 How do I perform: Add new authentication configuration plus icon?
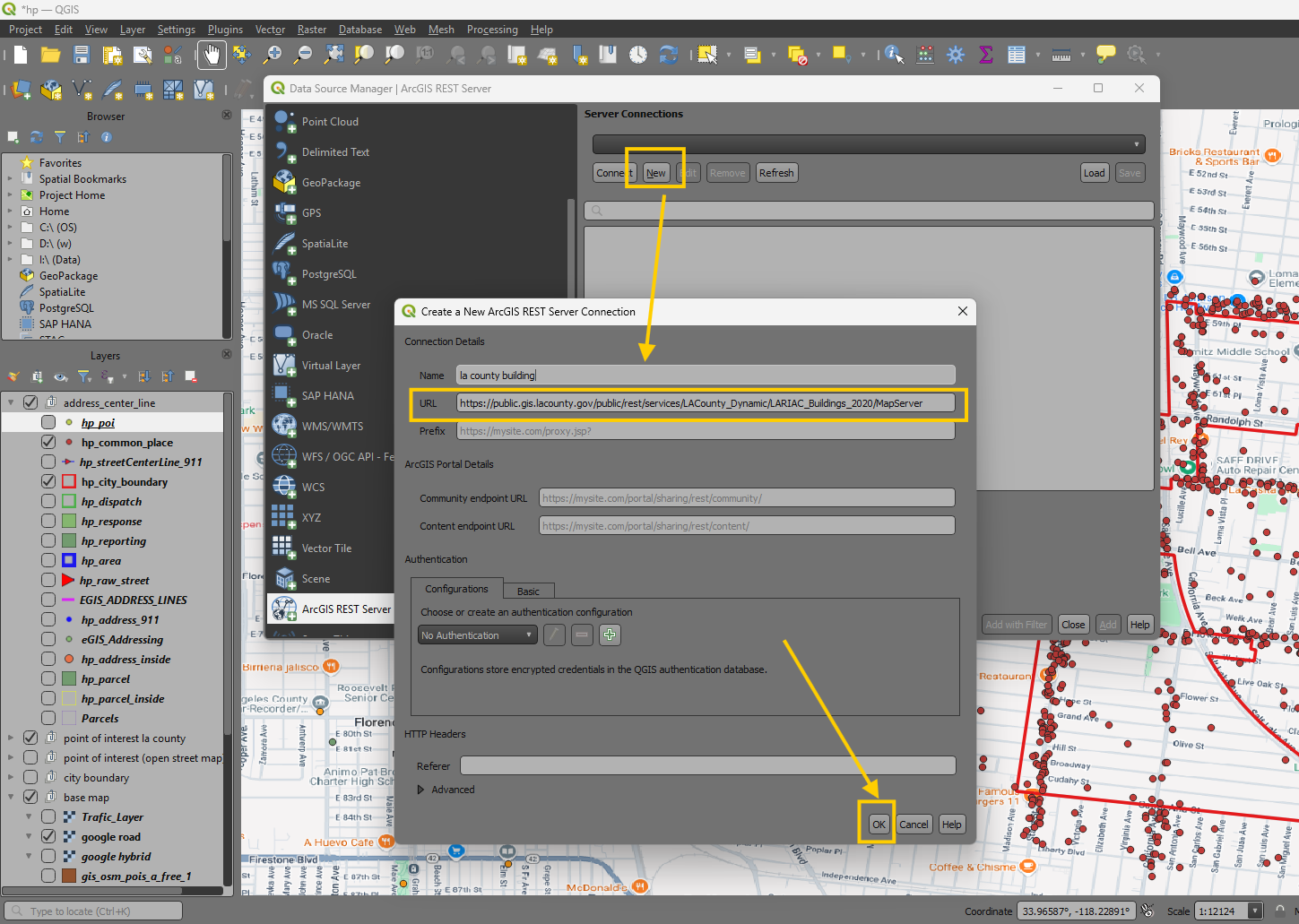610,635
